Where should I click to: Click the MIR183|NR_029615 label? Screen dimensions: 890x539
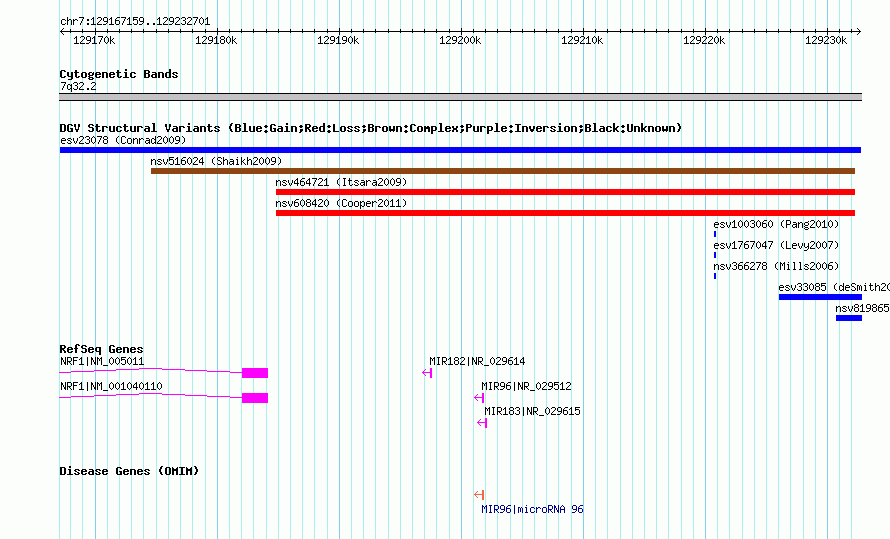[532, 411]
